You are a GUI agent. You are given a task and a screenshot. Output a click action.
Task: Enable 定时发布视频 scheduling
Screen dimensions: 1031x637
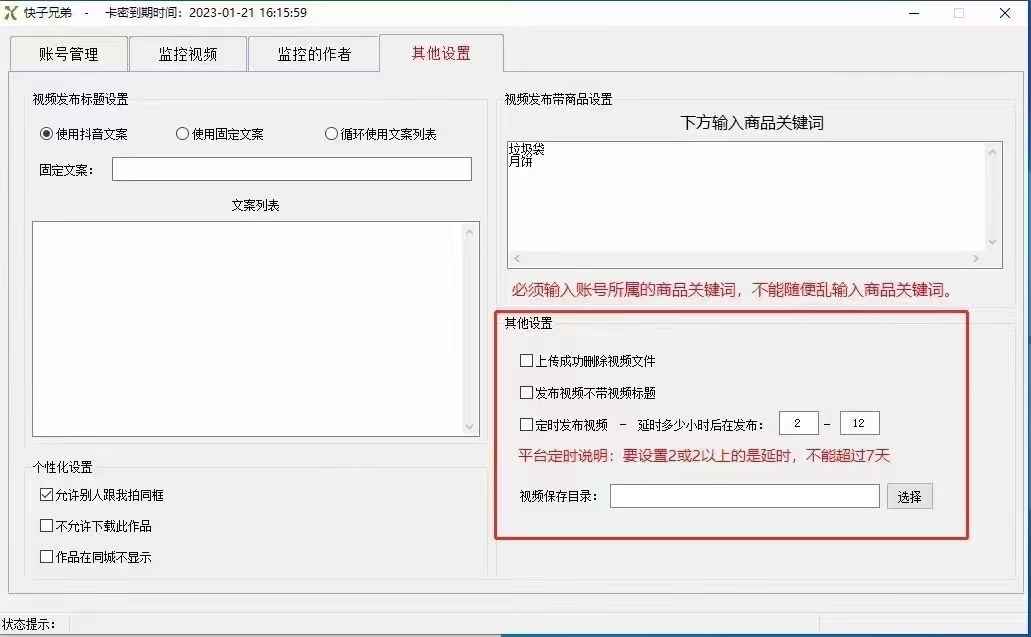point(526,424)
